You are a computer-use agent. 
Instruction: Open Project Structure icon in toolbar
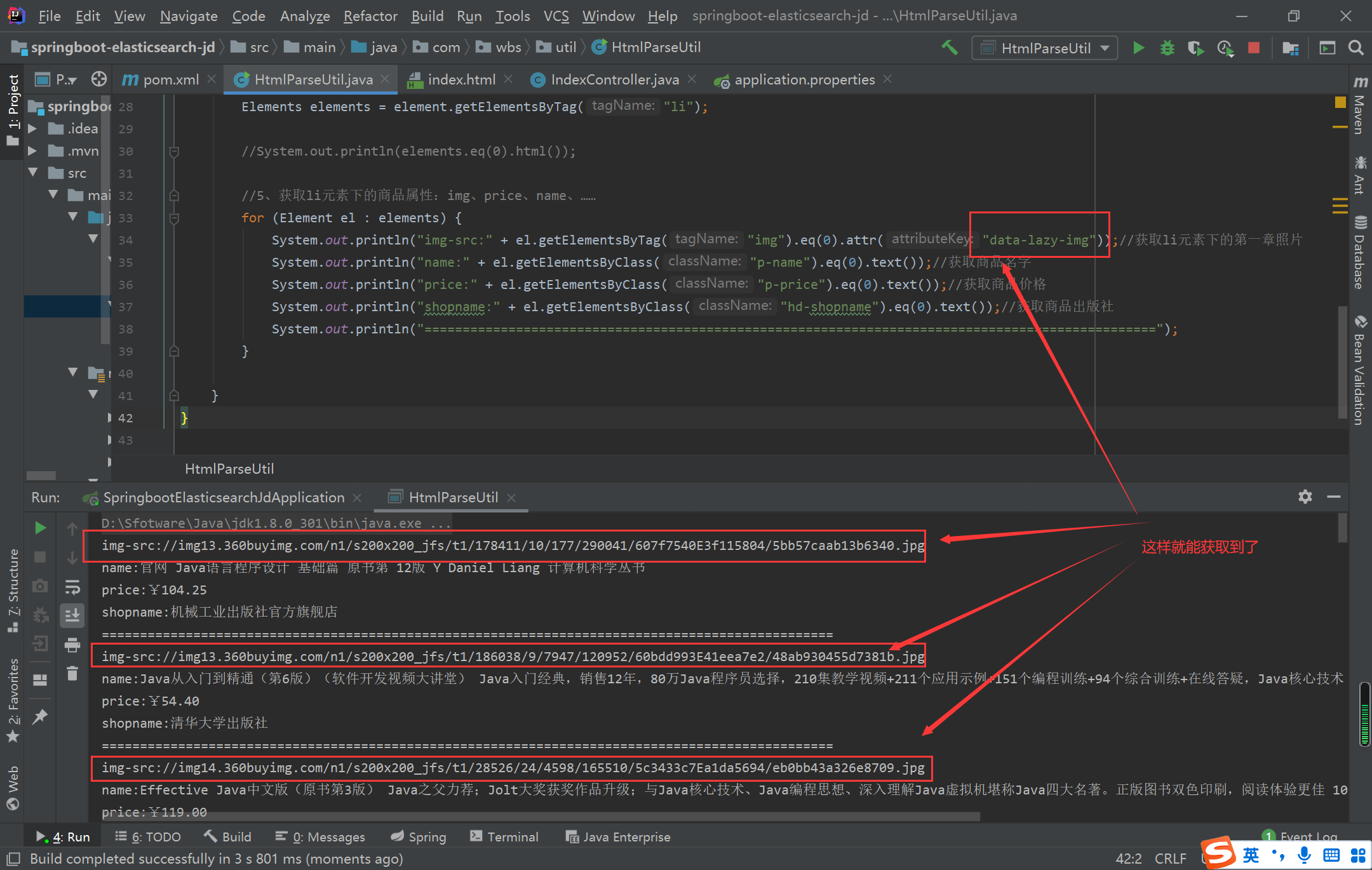point(1290,48)
